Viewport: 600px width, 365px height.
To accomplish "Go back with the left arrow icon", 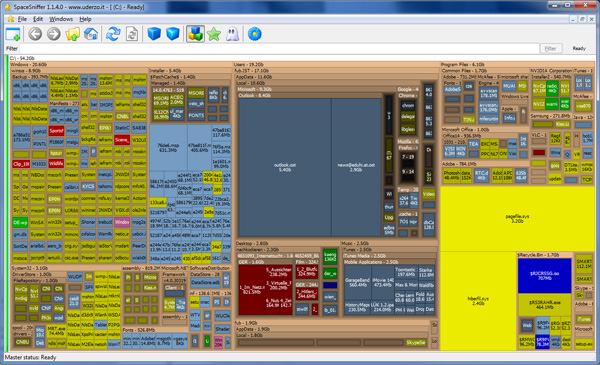I will coord(35,34).
